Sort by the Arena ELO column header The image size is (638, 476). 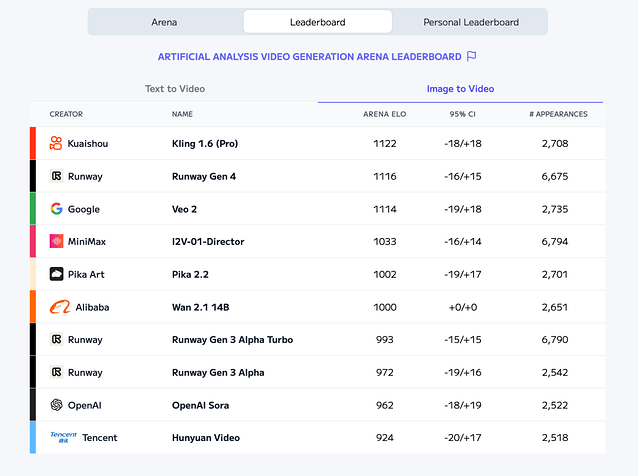pos(384,114)
